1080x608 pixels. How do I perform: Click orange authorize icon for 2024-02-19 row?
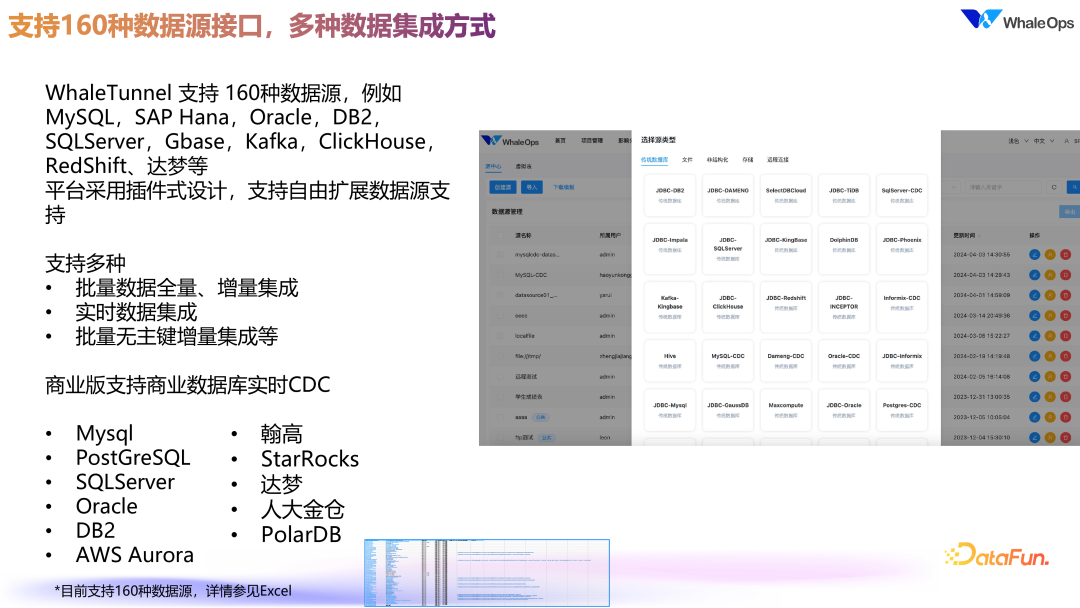pyautogui.click(x=1050, y=356)
